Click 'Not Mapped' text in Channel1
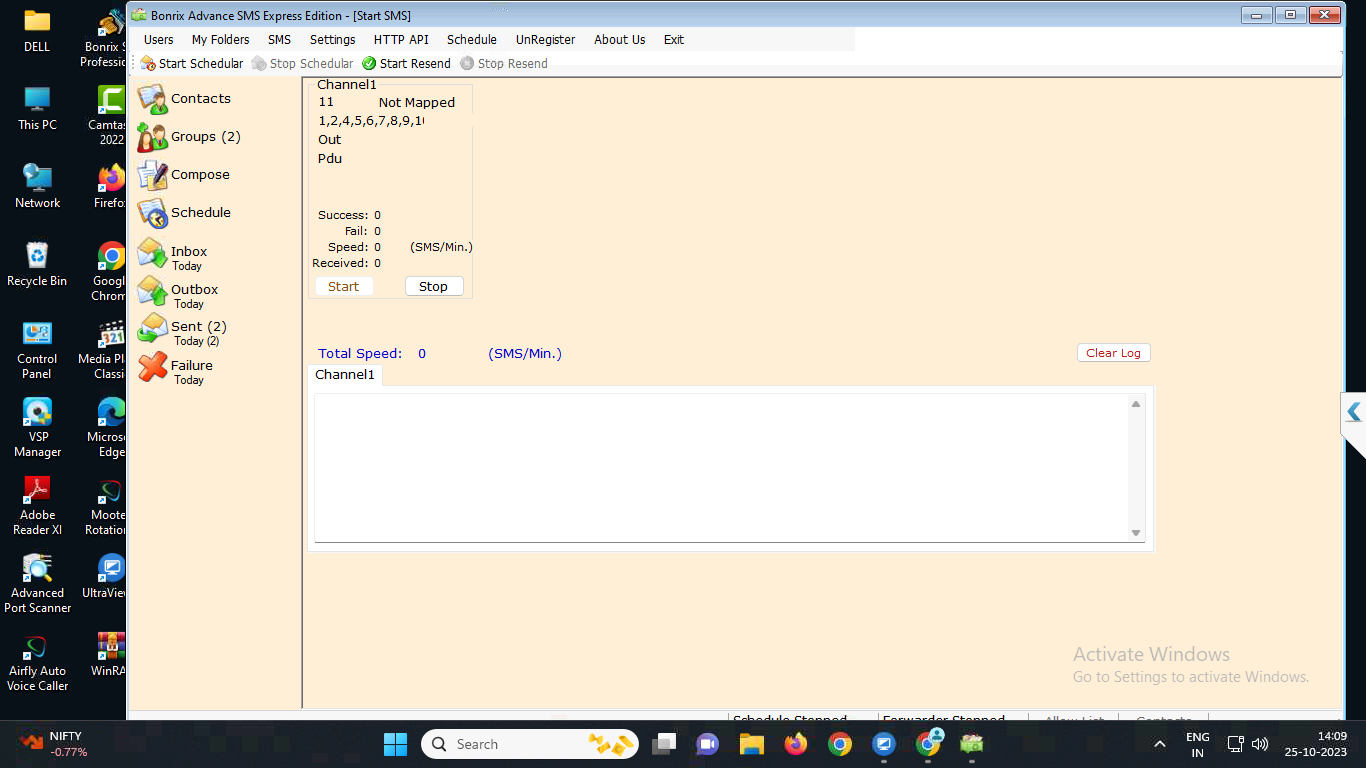This screenshot has width=1366, height=768. point(417,103)
